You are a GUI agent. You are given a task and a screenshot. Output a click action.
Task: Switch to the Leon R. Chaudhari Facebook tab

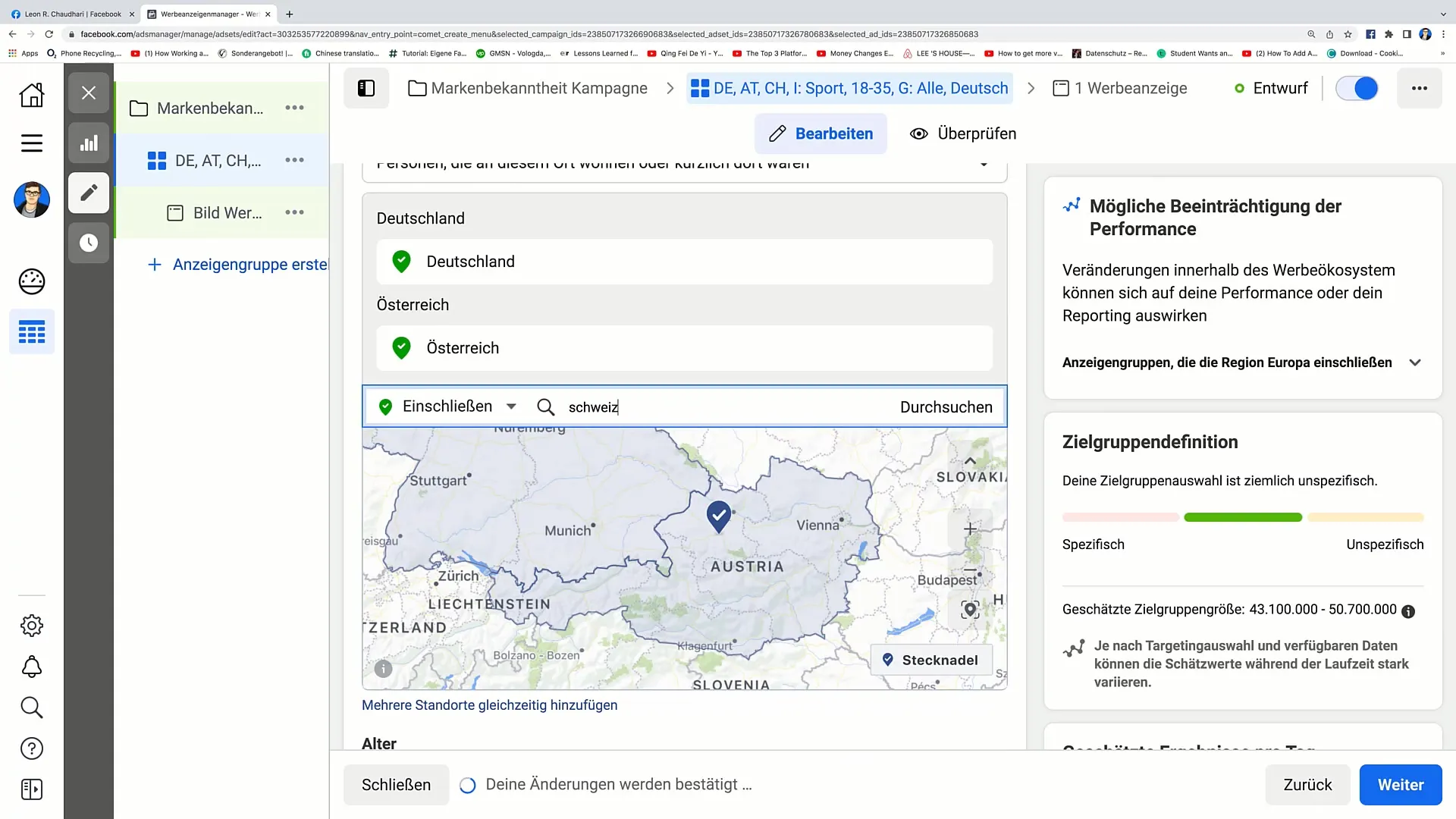coord(72,14)
